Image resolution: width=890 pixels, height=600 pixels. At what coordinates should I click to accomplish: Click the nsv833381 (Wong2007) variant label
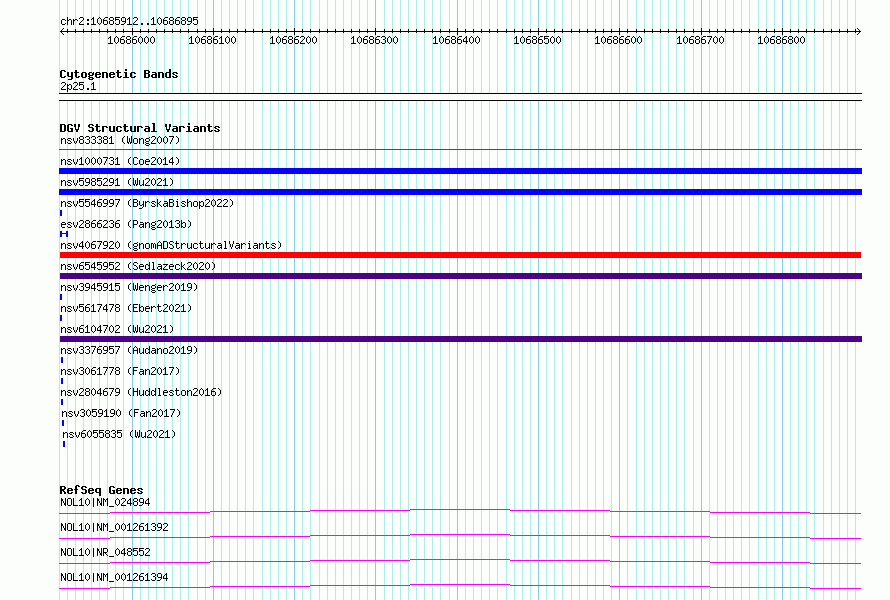coord(120,140)
